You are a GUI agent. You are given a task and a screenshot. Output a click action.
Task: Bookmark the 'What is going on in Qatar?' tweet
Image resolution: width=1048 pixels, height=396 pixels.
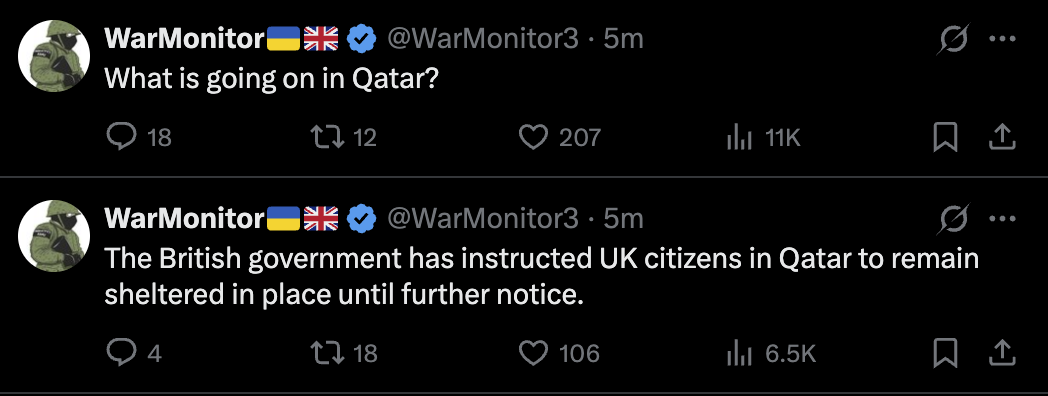[945, 137]
